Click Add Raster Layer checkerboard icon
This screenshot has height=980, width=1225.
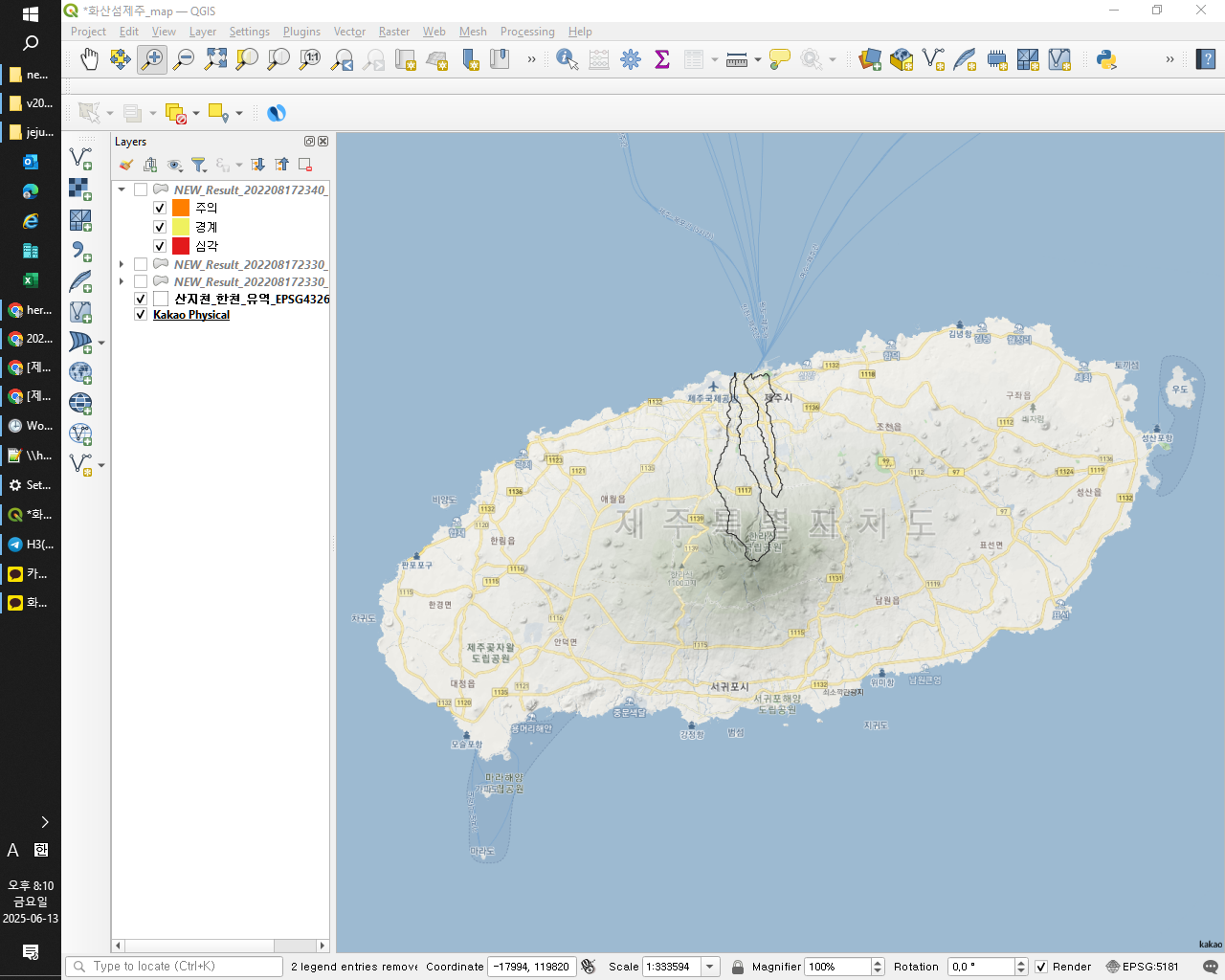click(x=80, y=189)
